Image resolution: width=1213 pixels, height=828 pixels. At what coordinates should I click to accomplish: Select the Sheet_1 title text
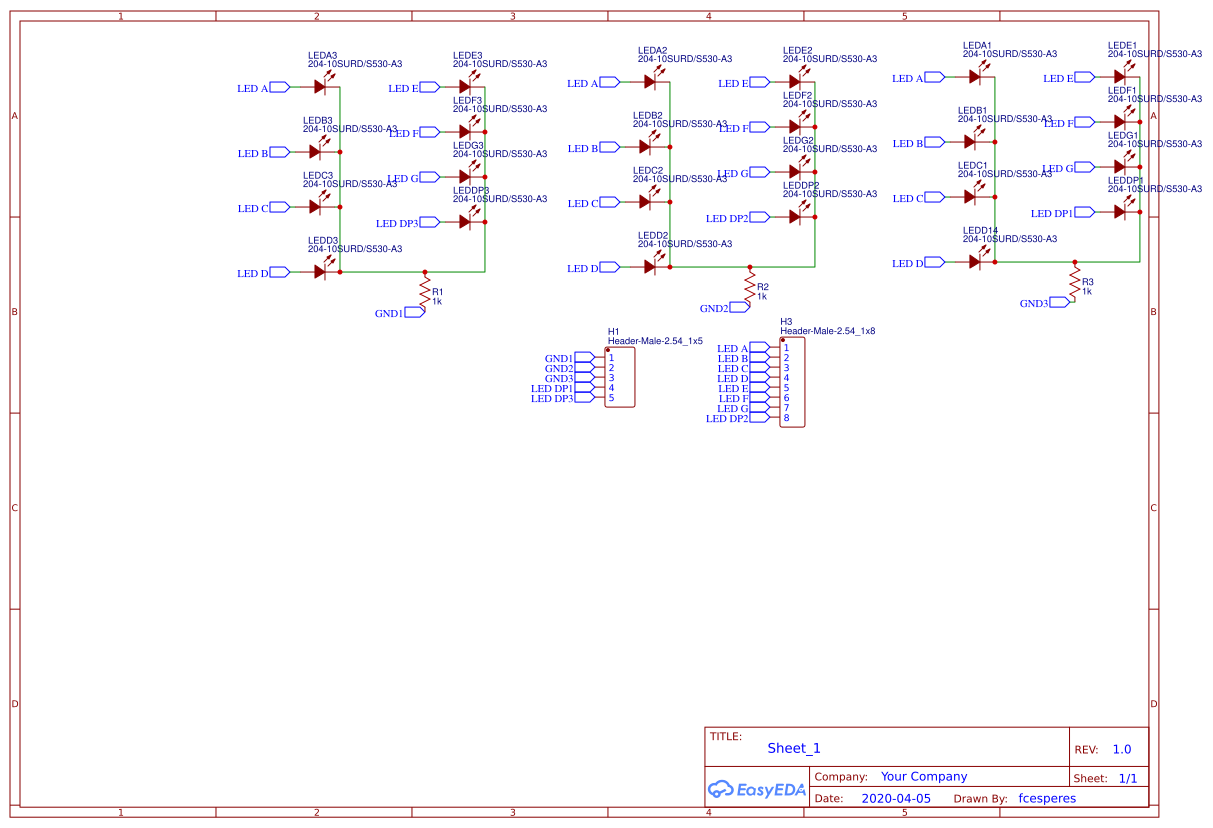tap(793, 748)
